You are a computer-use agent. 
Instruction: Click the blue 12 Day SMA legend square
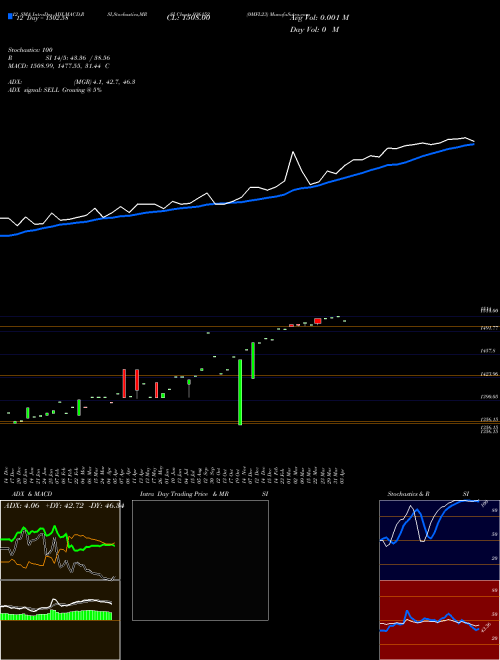click(10, 16)
